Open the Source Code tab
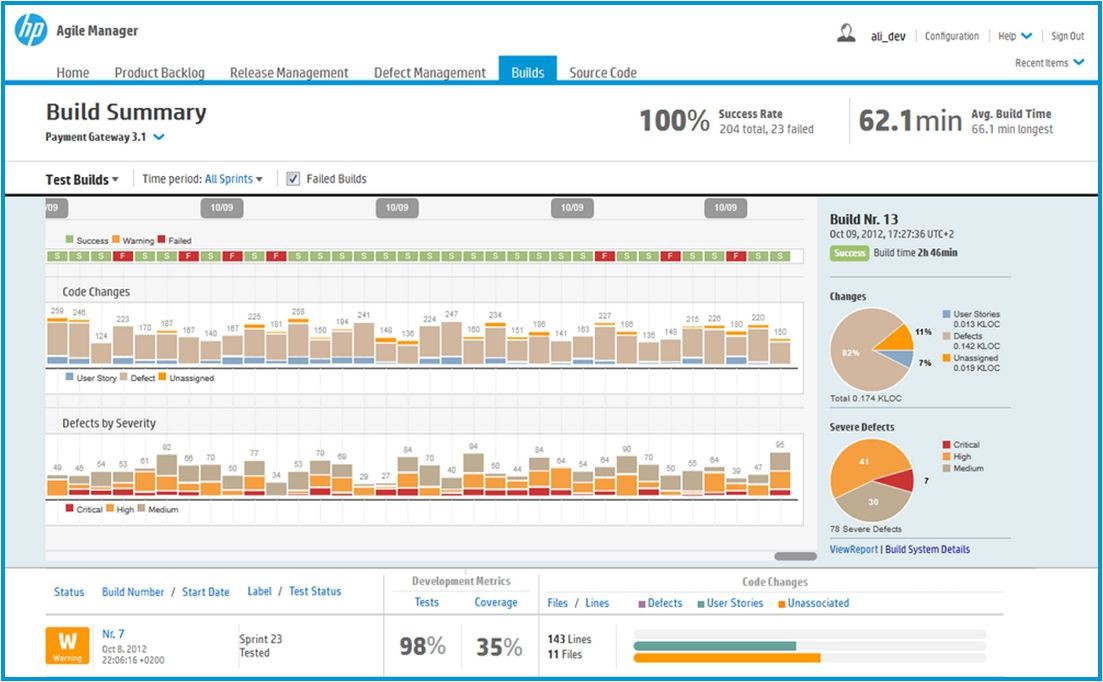Image resolution: width=1103 pixels, height=682 pixels. (x=602, y=73)
